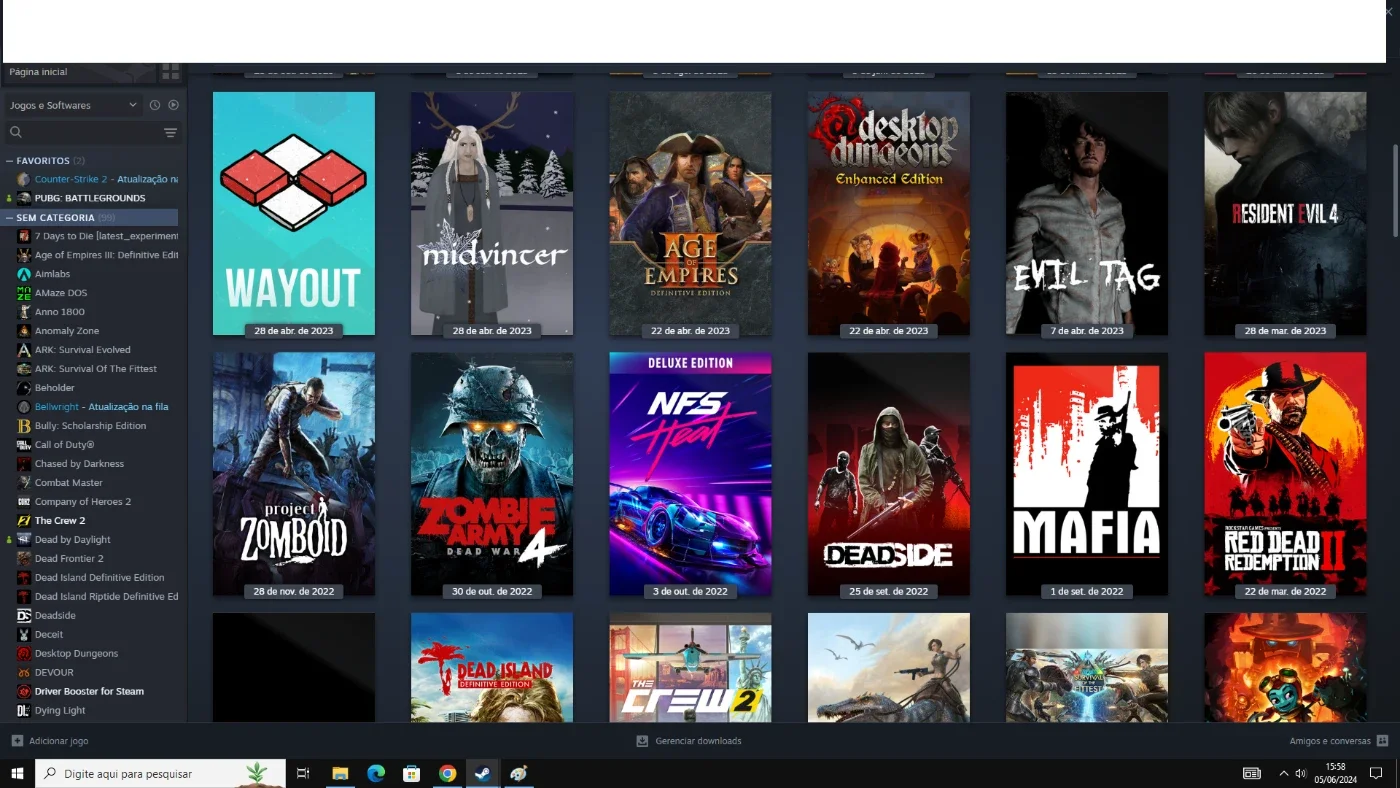
Task: Open Steam from the taskbar
Action: (482, 773)
